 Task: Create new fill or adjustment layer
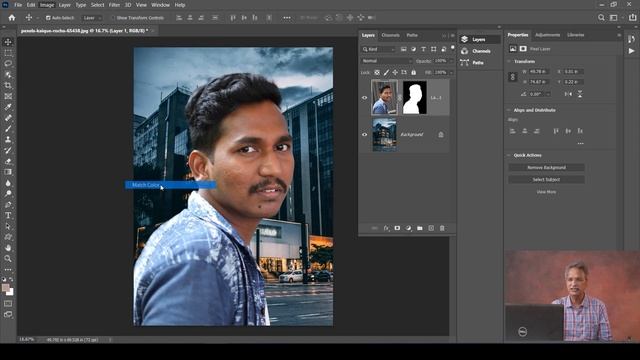[409, 228]
